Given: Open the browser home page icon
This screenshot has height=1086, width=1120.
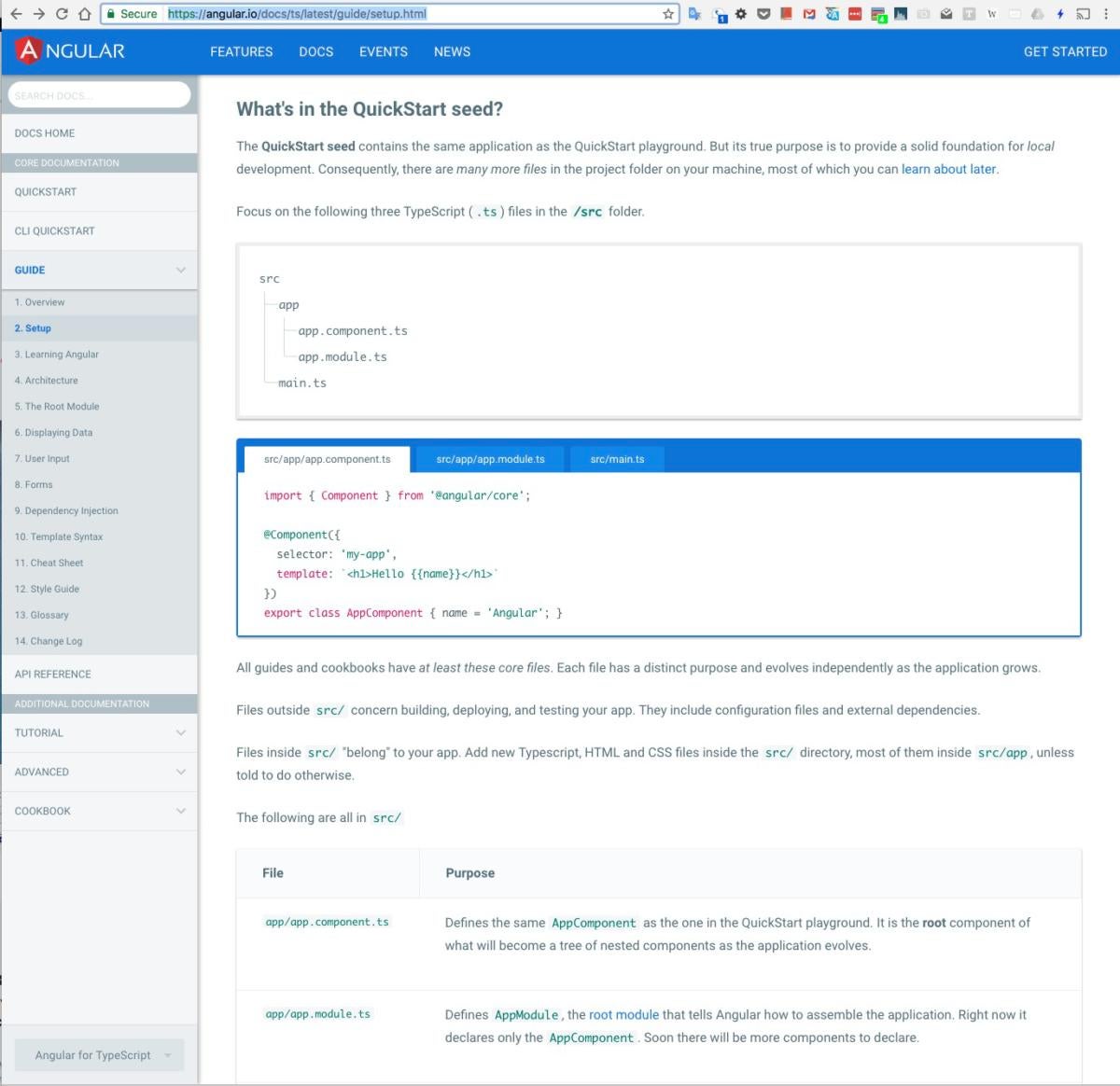Looking at the screenshot, I should (84, 14).
